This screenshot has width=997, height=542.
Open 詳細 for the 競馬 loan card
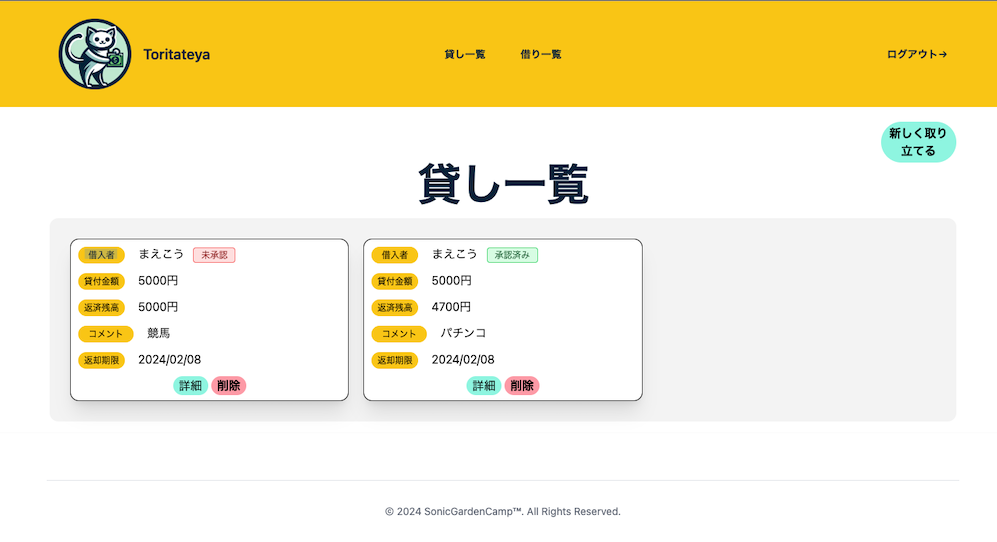click(x=190, y=386)
